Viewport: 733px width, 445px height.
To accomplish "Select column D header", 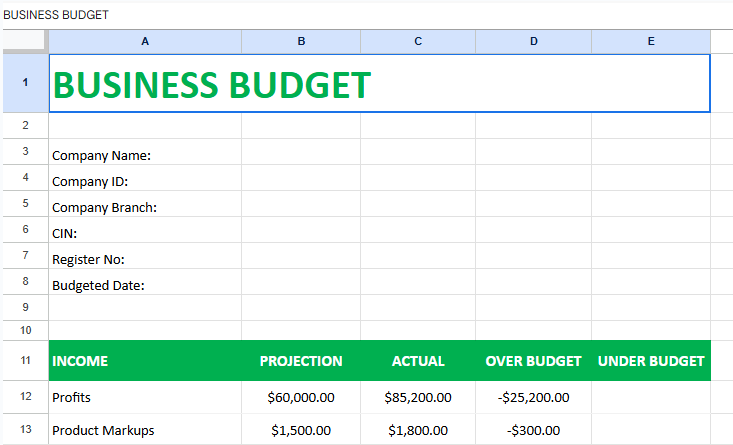I will click(x=533, y=41).
